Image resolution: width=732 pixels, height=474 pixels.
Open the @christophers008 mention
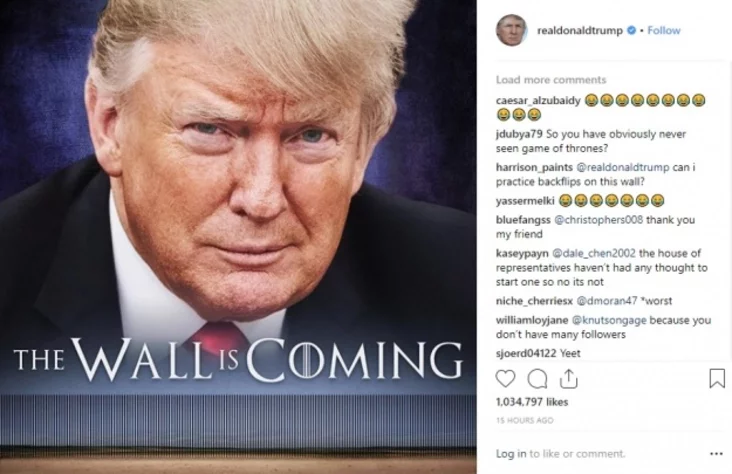click(x=598, y=219)
